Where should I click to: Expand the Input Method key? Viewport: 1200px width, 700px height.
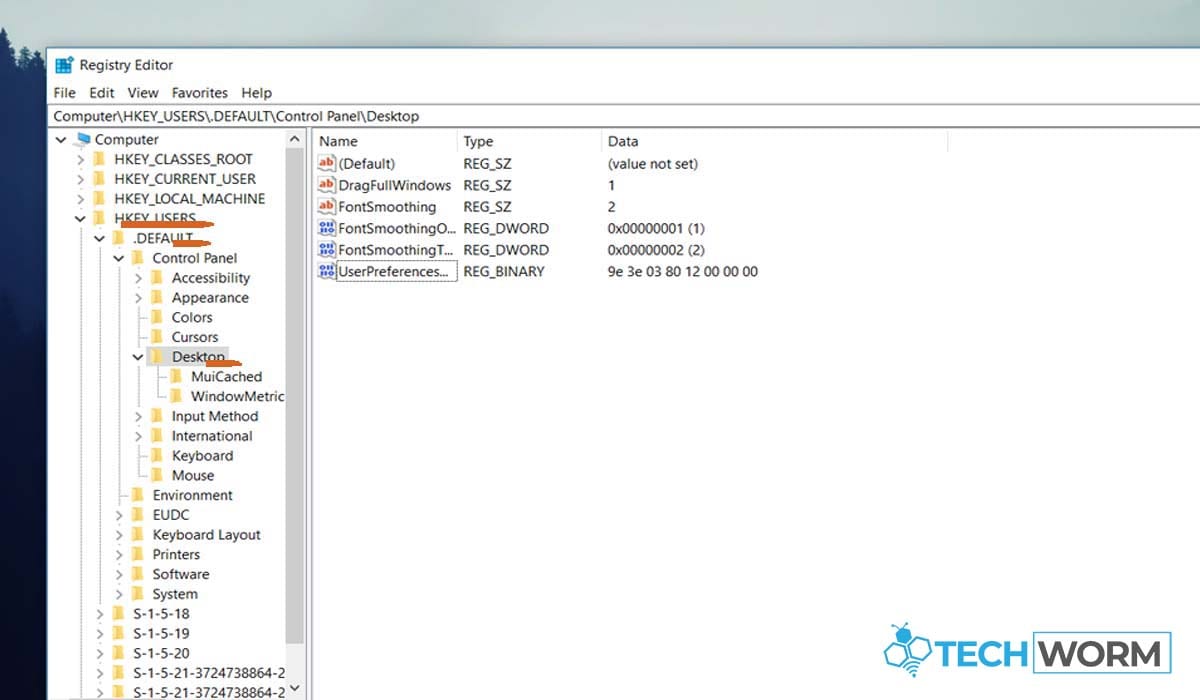139,417
